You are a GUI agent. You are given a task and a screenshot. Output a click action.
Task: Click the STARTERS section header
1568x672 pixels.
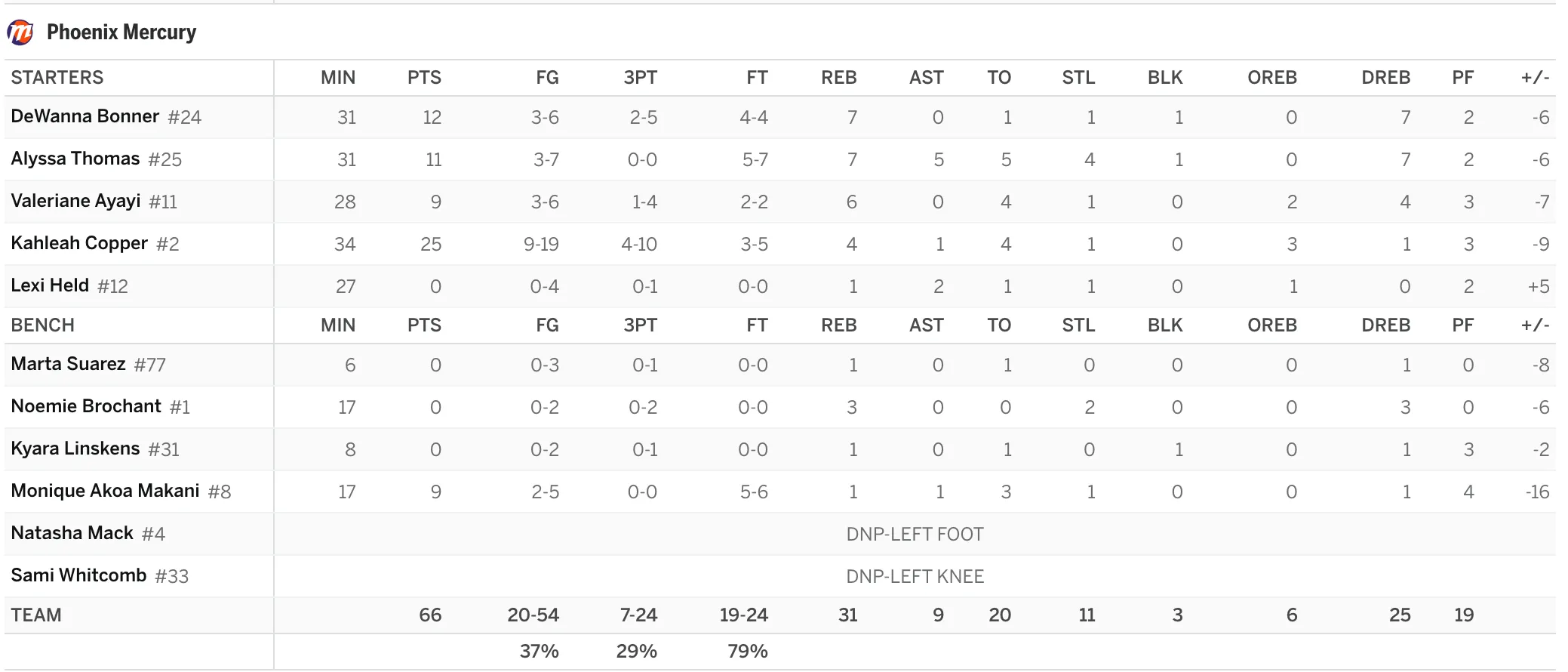click(x=57, y=78)
